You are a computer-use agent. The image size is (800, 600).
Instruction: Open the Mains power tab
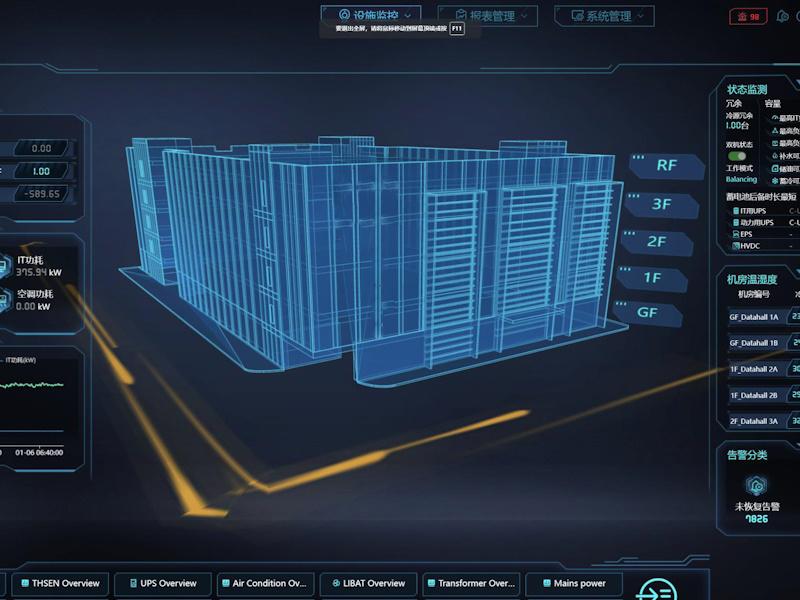pyautogui.click(x=574, y=583)
